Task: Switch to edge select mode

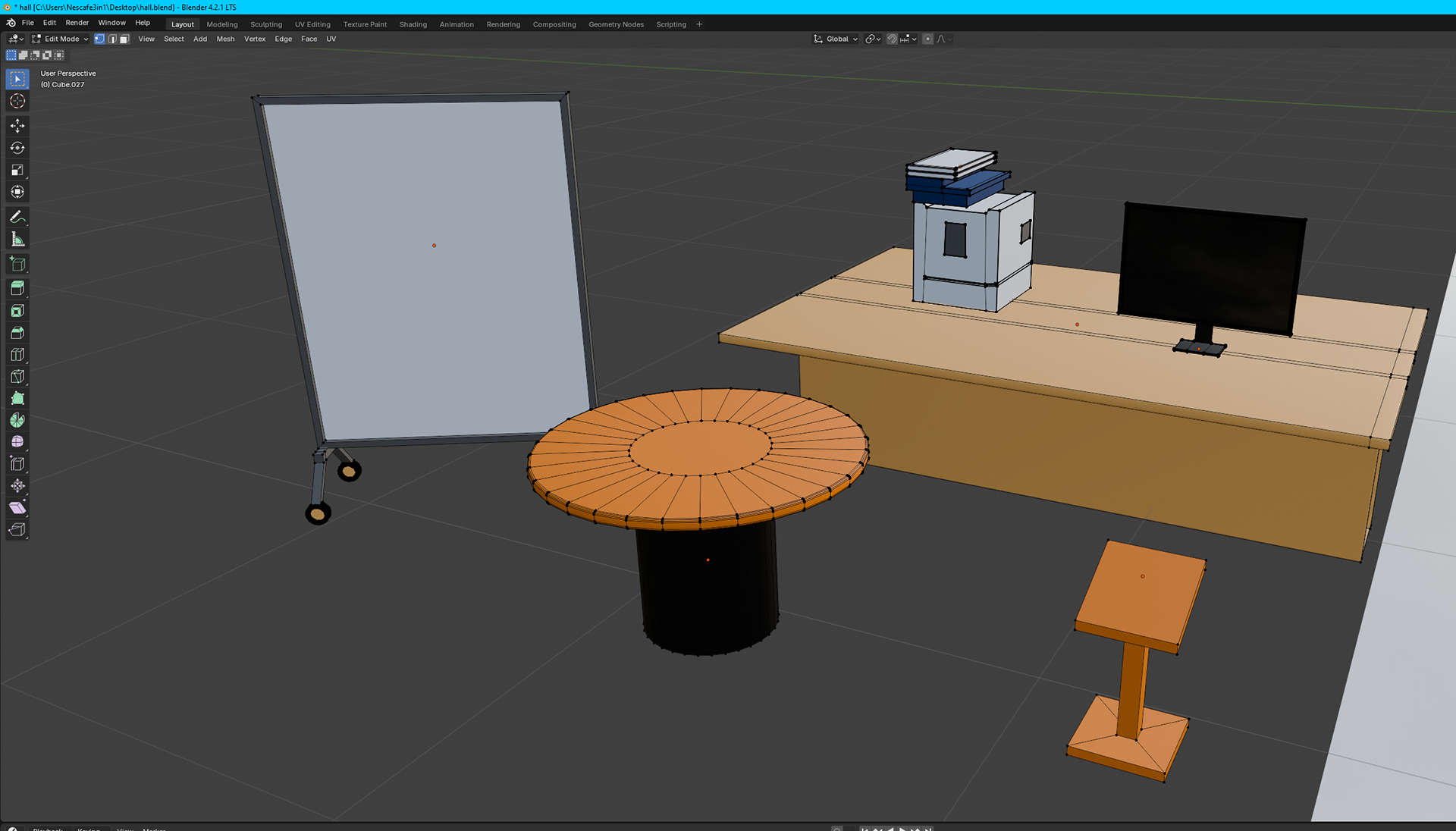Action: click(111, 39)
